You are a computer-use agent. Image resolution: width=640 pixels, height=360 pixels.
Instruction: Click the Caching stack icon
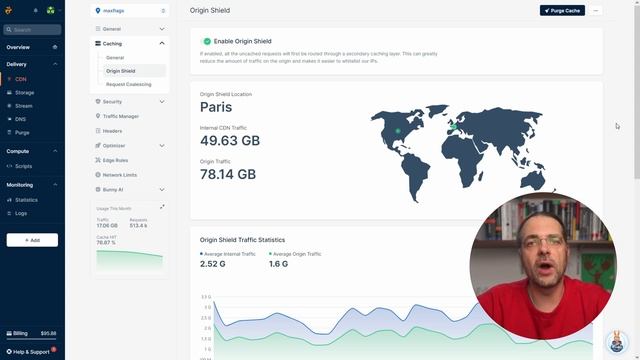pyautogui.click(x=98, y=43)
